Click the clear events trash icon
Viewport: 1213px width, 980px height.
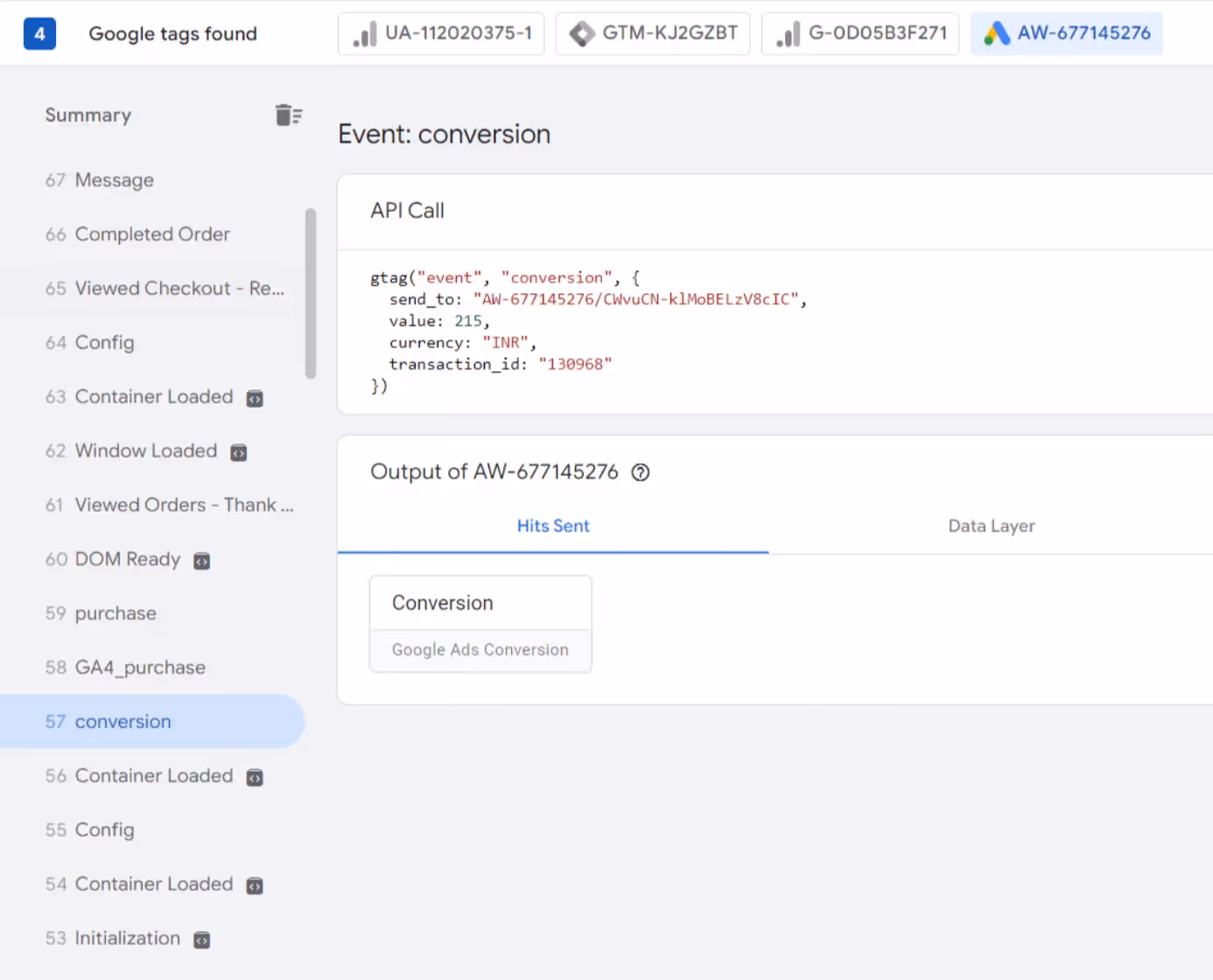[x=288, y=115]
